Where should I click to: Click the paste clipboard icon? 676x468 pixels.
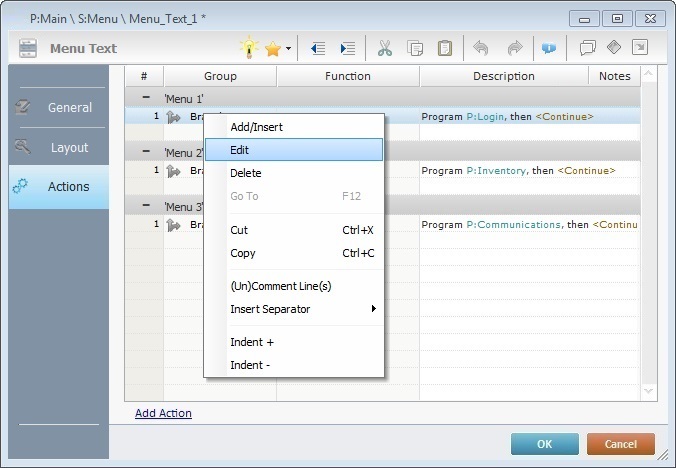pos(445,48)
